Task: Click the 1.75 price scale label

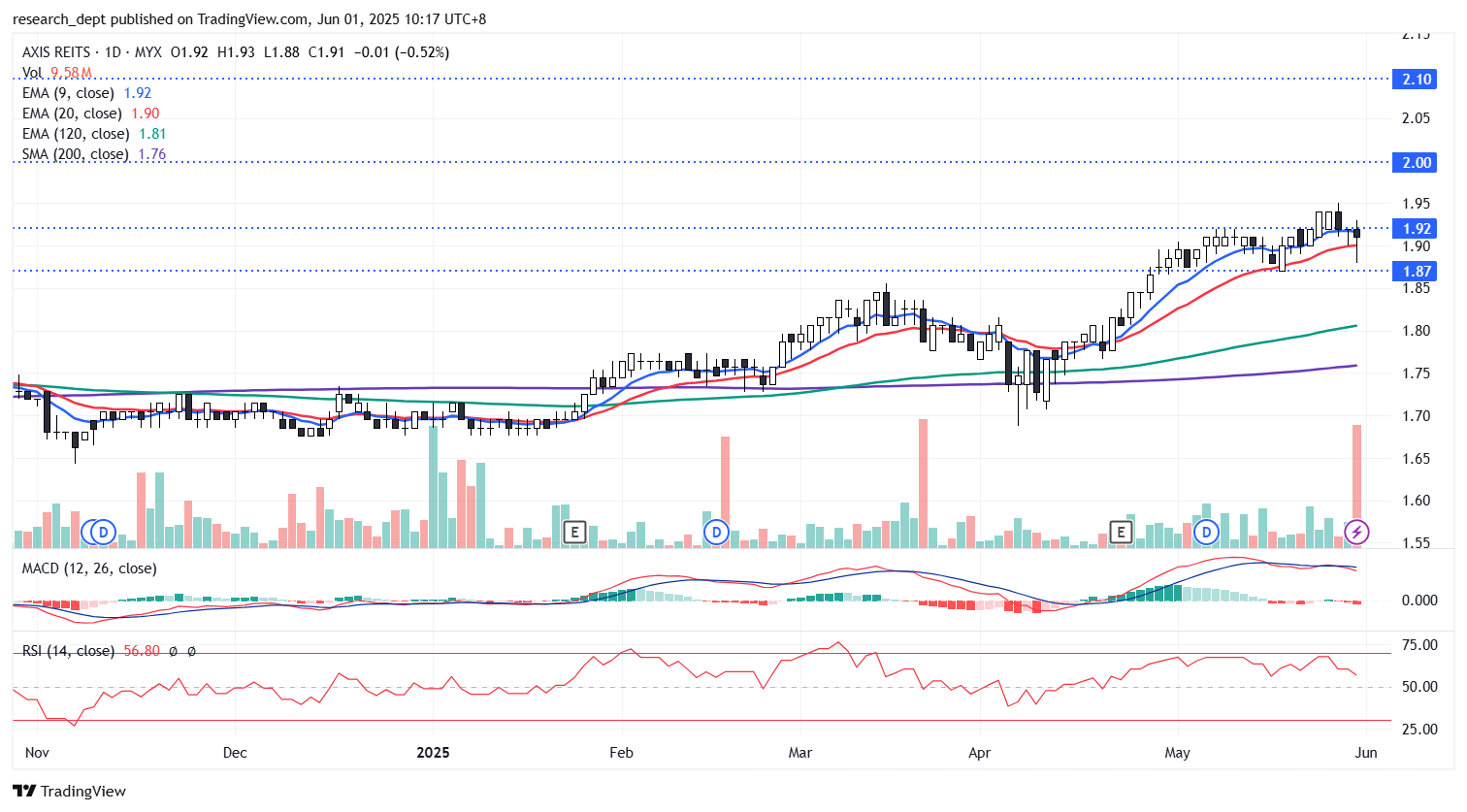Action: 1417,374
